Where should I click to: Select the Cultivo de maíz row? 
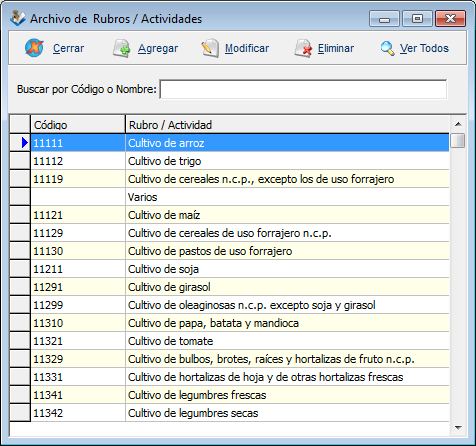point(229,215)
